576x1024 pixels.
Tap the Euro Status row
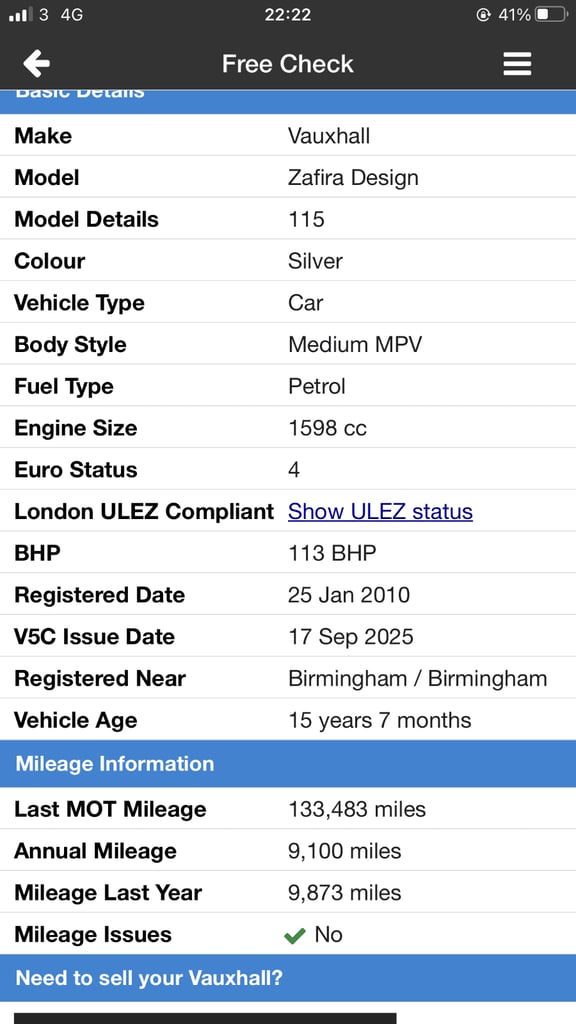pos(288,469)
